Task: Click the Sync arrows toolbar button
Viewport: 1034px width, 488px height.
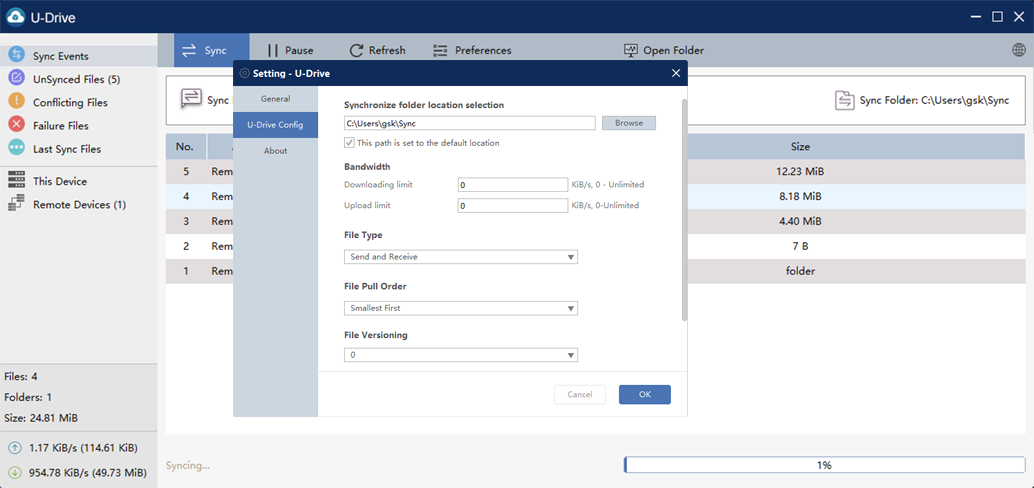Action: tap(212, 50)
